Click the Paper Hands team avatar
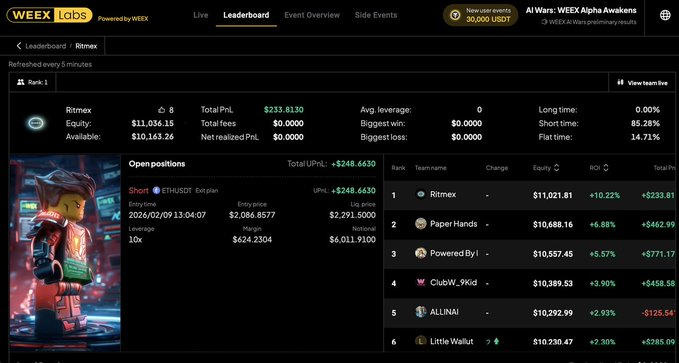The width and height of the screenshot is (679, 363). point(420,224)
